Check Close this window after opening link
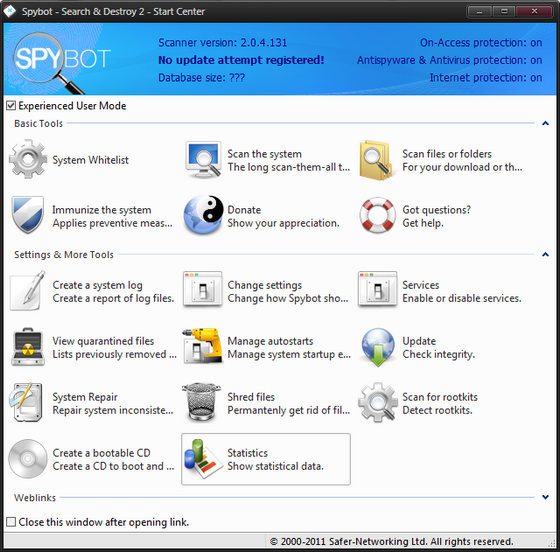This screenshot has height=552, width=560. [11, 522]
